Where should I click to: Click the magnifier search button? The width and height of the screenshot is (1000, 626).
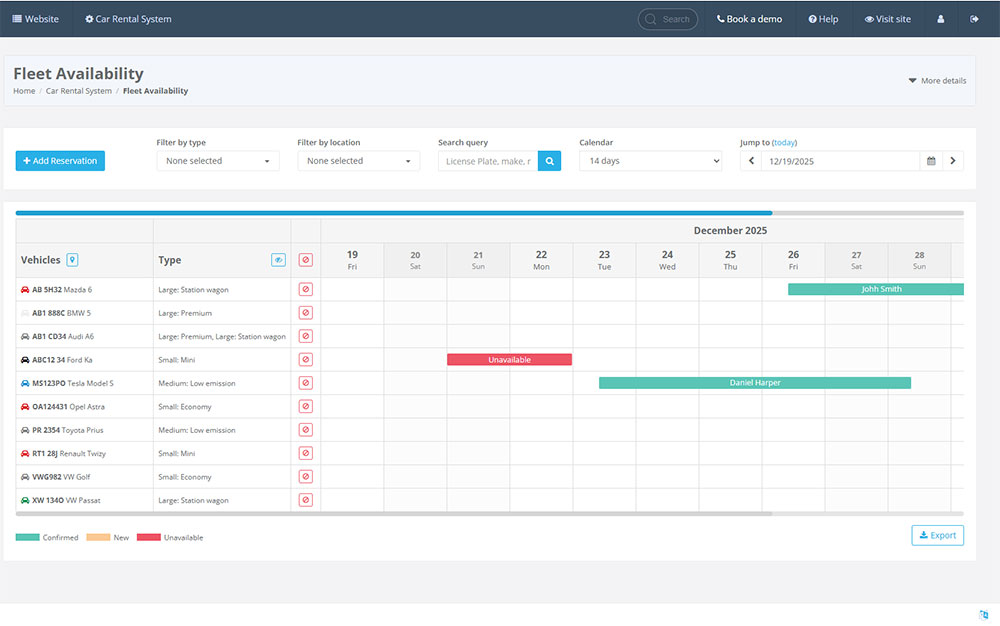coord(549,161)
